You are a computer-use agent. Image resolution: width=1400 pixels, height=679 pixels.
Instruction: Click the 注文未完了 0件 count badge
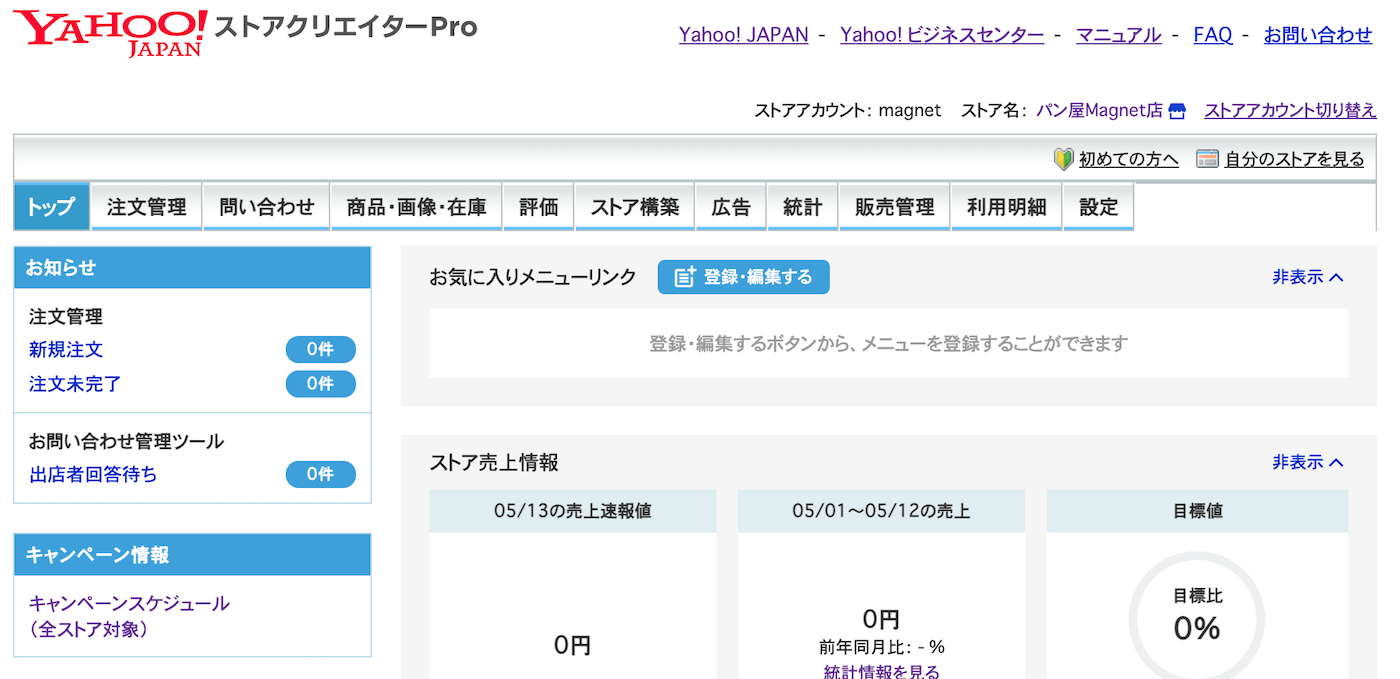[321, 384]
